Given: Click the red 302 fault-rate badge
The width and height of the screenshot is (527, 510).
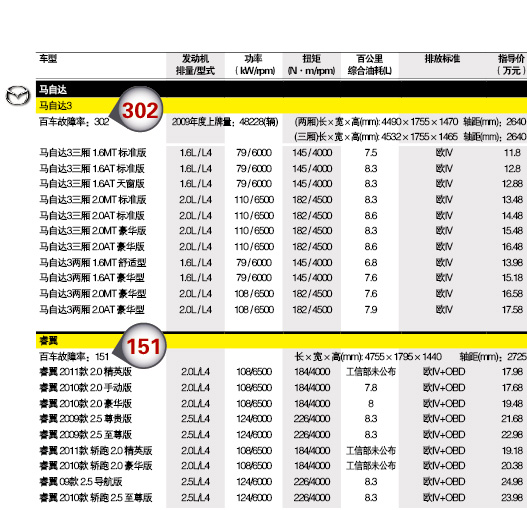Looking at the screenshot, I should 140,110.
